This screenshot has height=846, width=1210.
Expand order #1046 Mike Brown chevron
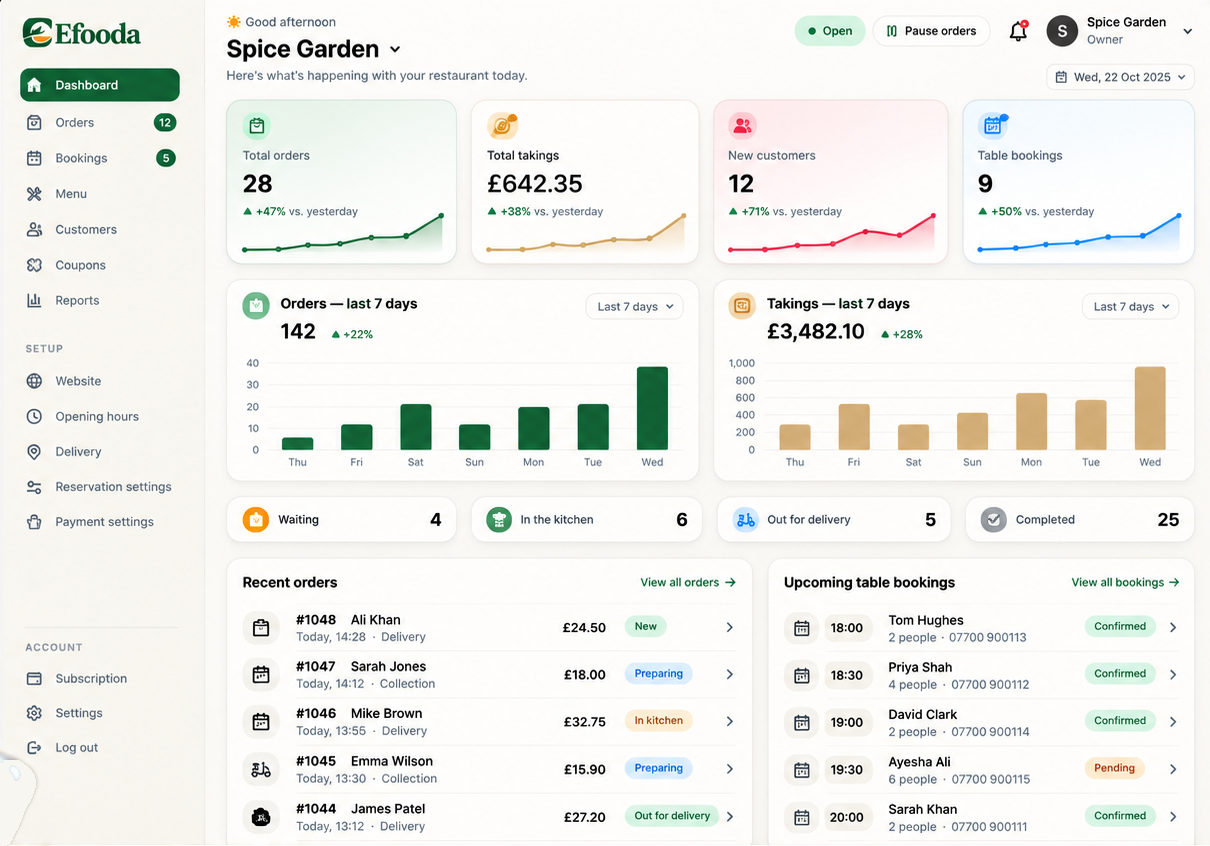click(x=730, y=722)
